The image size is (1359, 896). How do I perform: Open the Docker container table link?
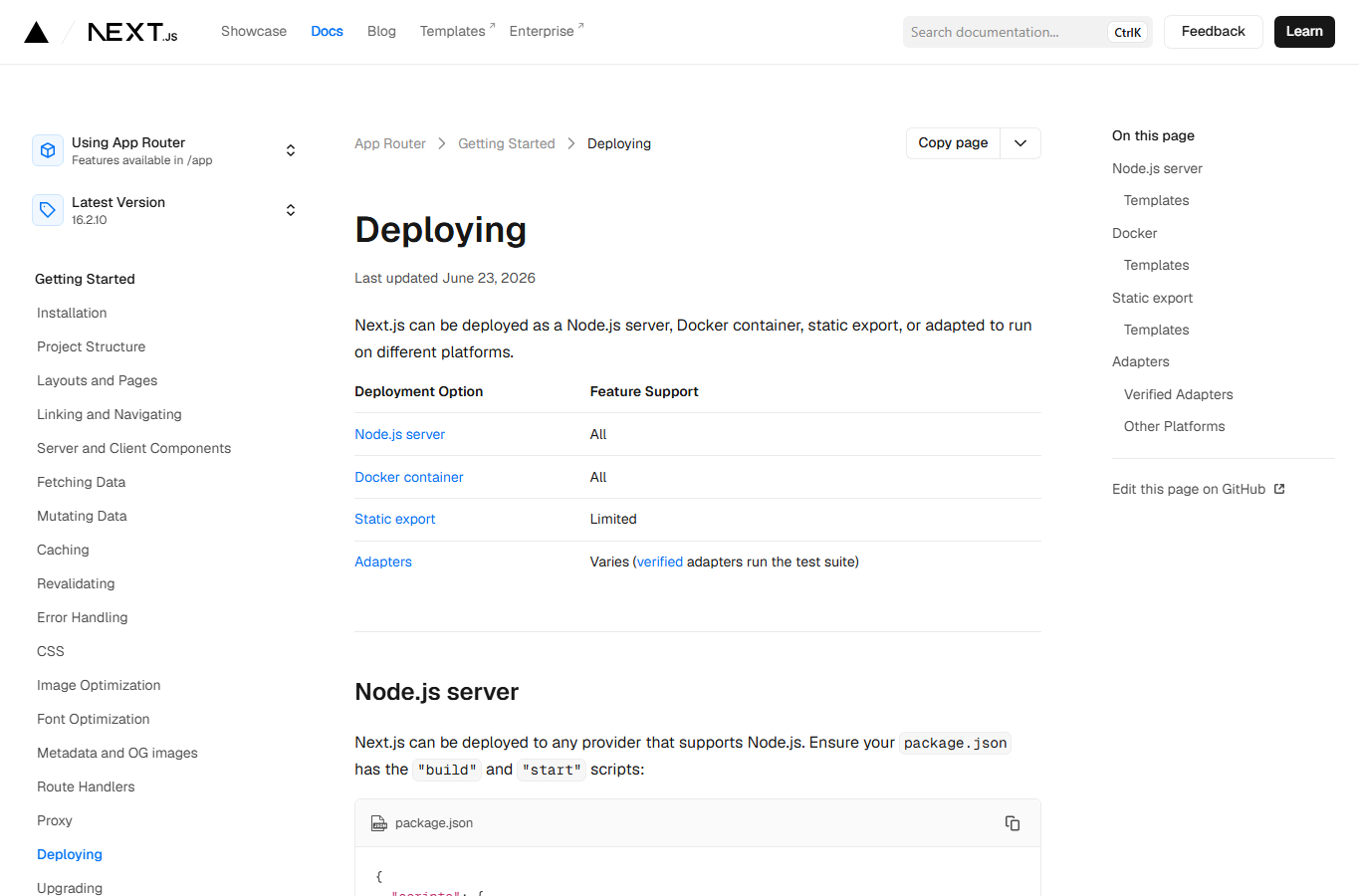pyautogui.click(x=409, y=478)
